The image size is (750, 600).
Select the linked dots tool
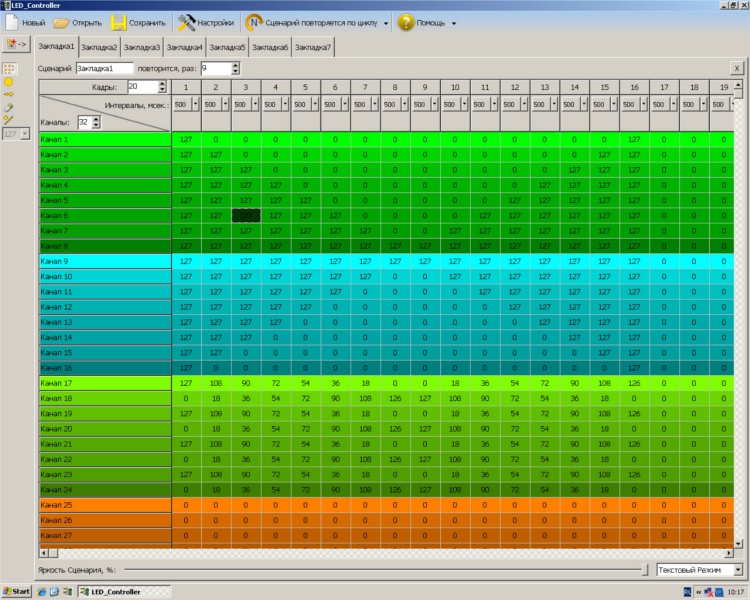click(9, 94)
